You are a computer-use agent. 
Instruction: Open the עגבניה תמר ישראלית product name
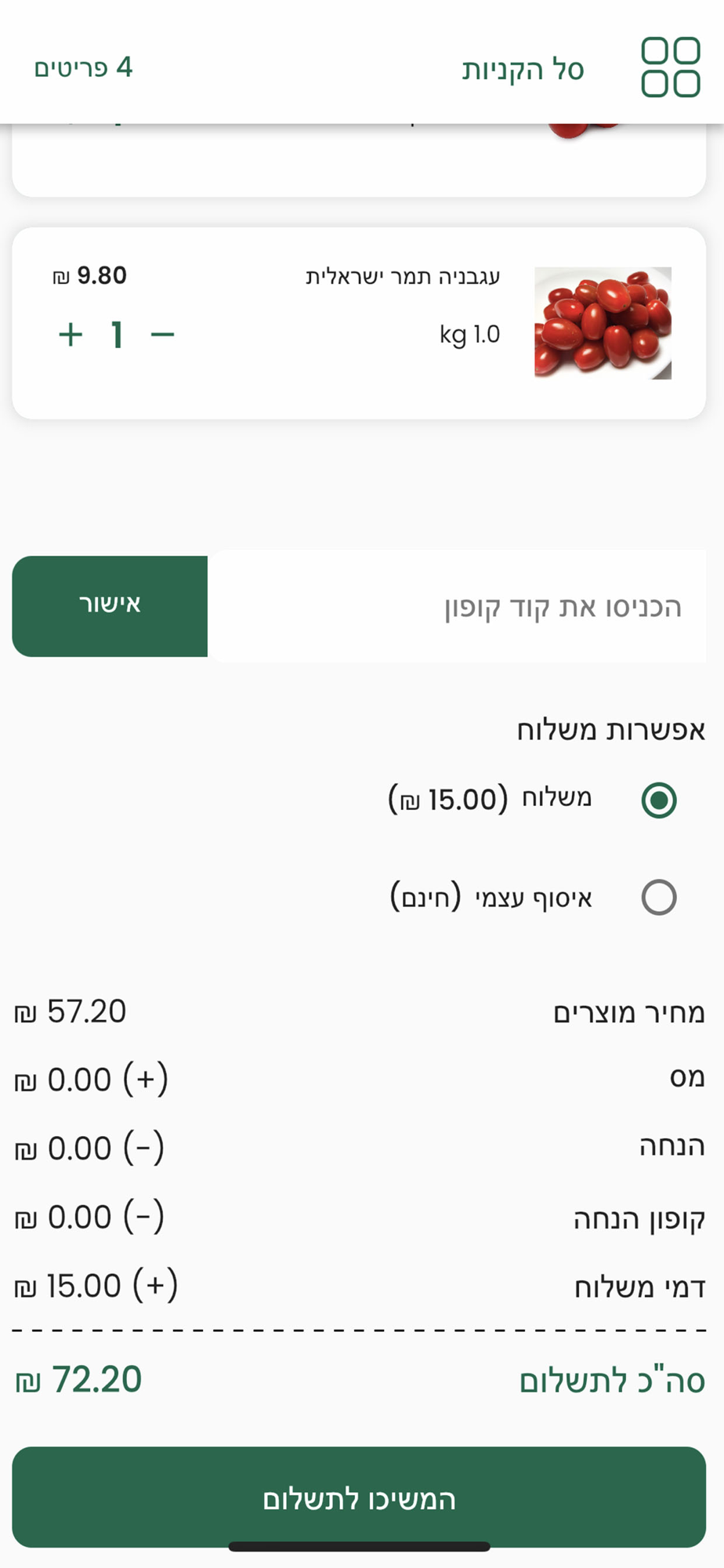pos(403,276)
